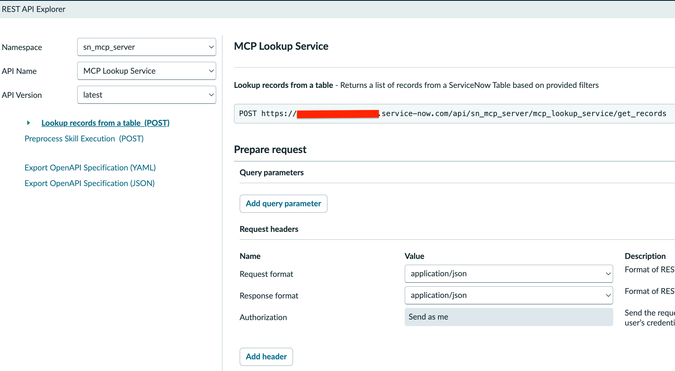
Task: Click the Authorization row label
Action: pos(263,317)
